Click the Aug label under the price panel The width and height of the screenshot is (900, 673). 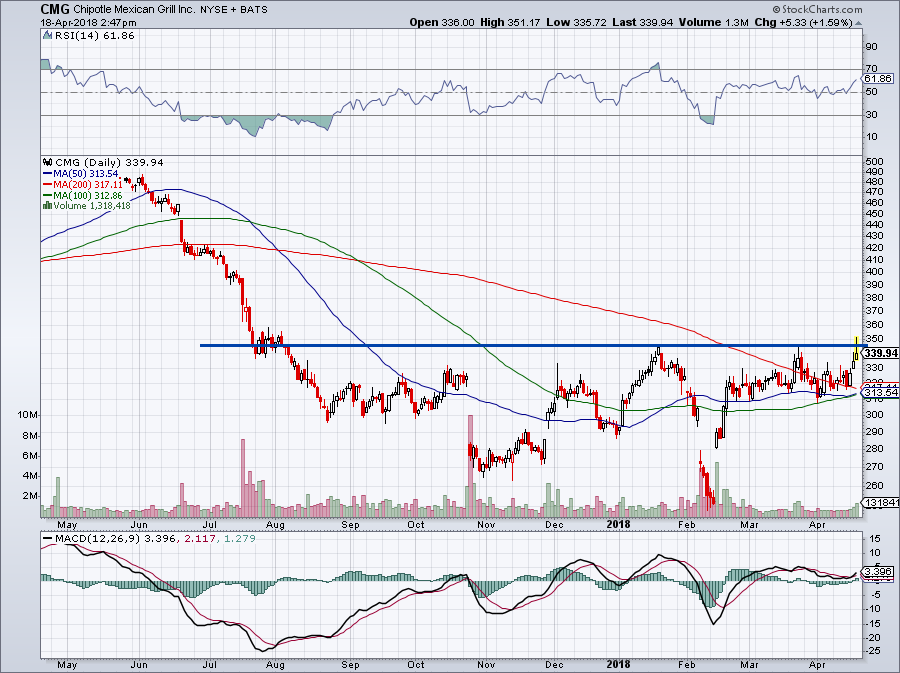[x=276, y=525]
